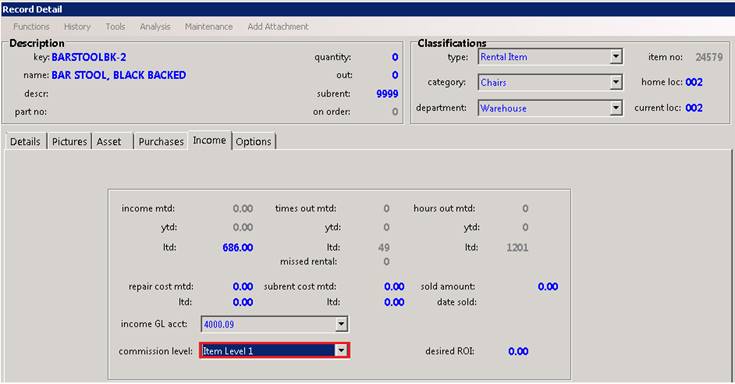Open the Maintenance menu
The width and height of the screenshot is (735, 384).
click(x=209, y=27)
